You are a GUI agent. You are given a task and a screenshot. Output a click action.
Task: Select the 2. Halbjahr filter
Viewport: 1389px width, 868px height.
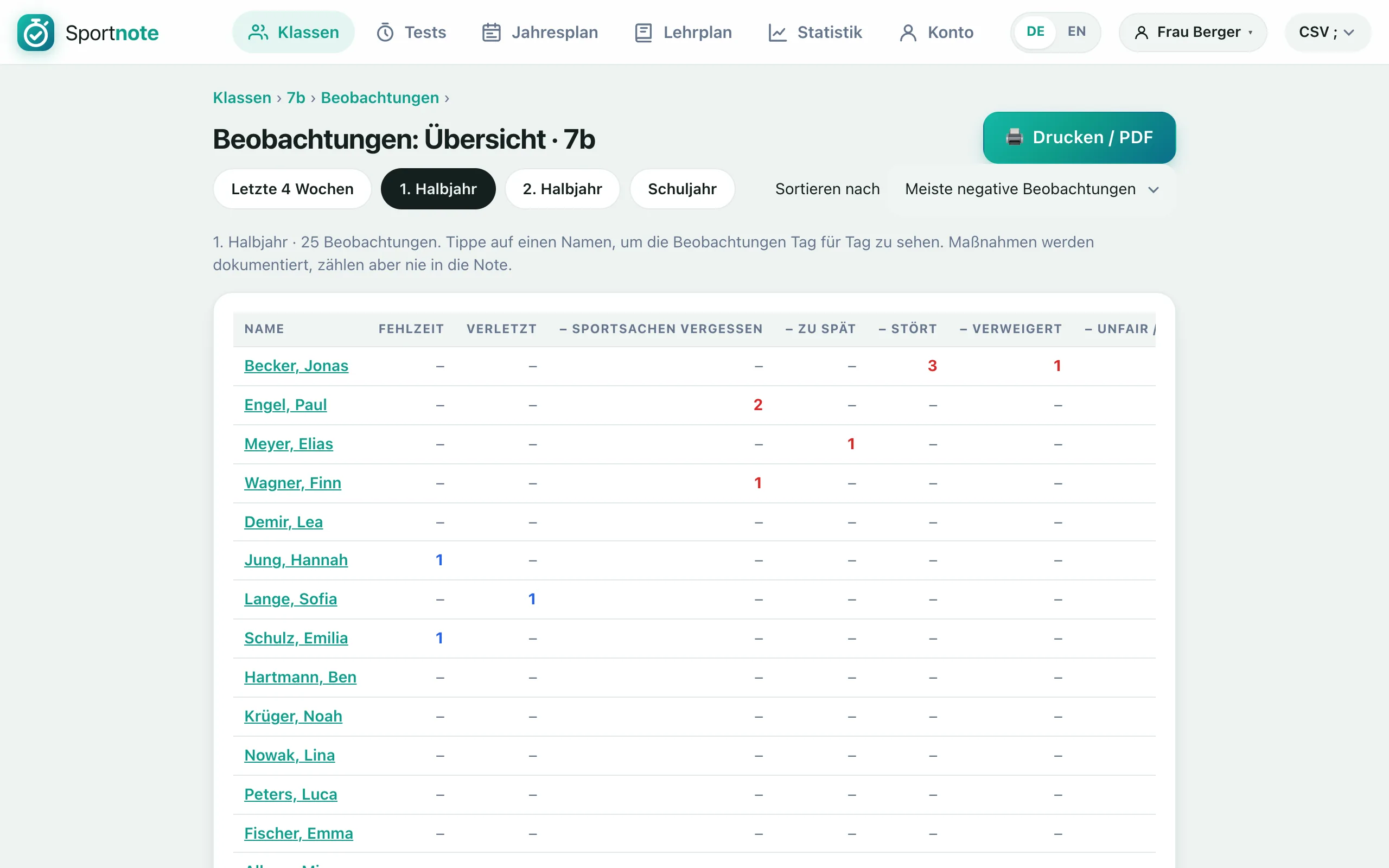point(563,189)
